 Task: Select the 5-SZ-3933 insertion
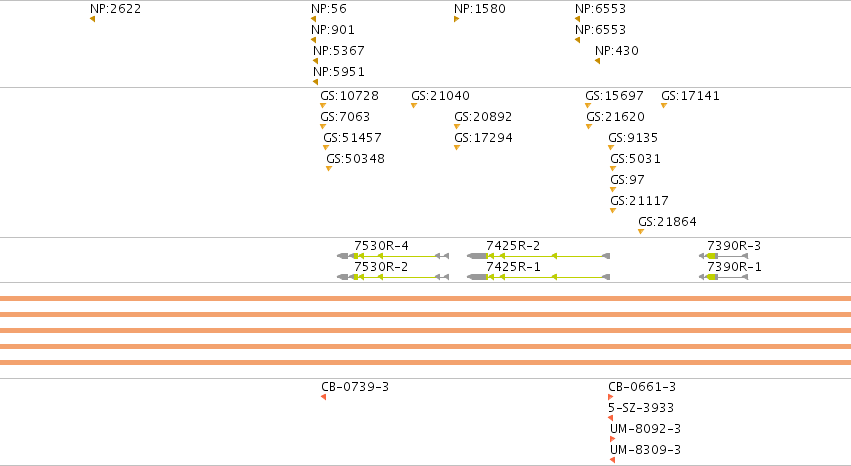pyautogui.click(x=641, y=408)
